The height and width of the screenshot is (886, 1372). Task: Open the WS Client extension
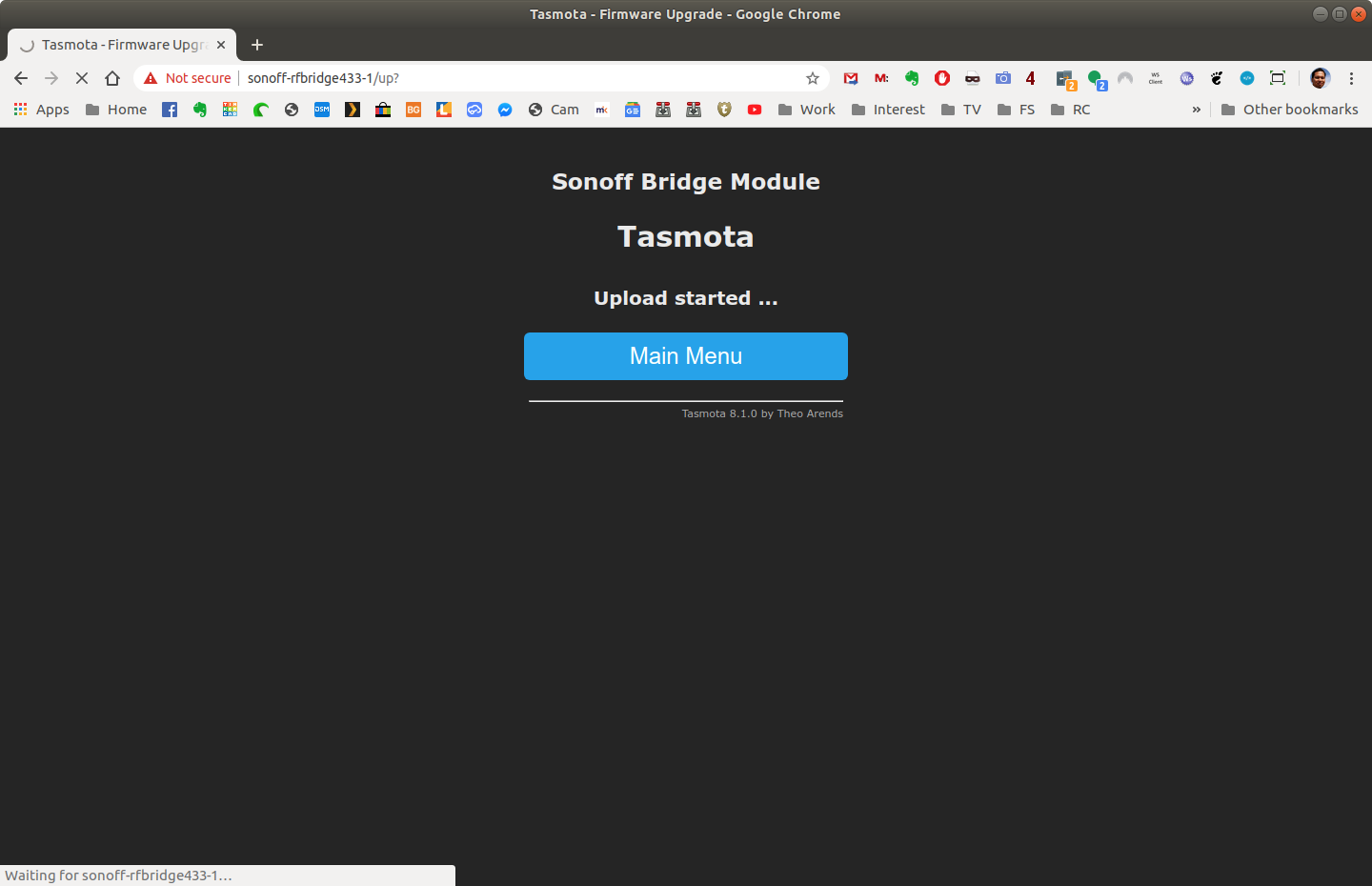pos(1156,78)
